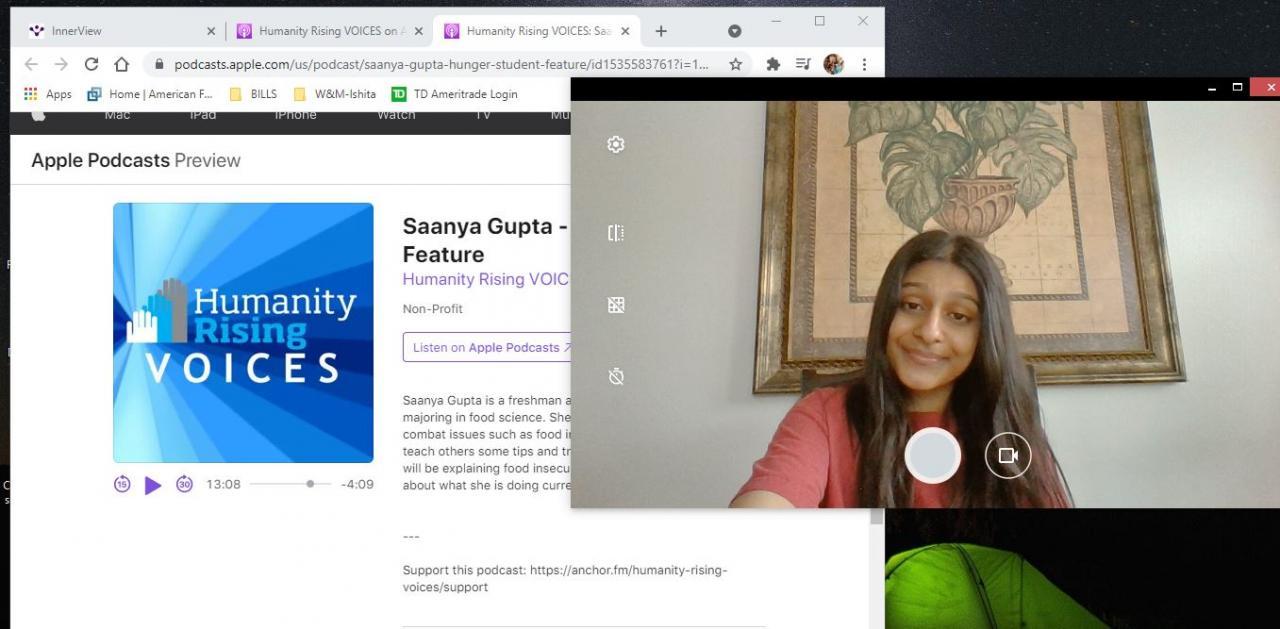Click elapsed time 13:08 text
The image size is (1280, 629).
coord(223,484)
